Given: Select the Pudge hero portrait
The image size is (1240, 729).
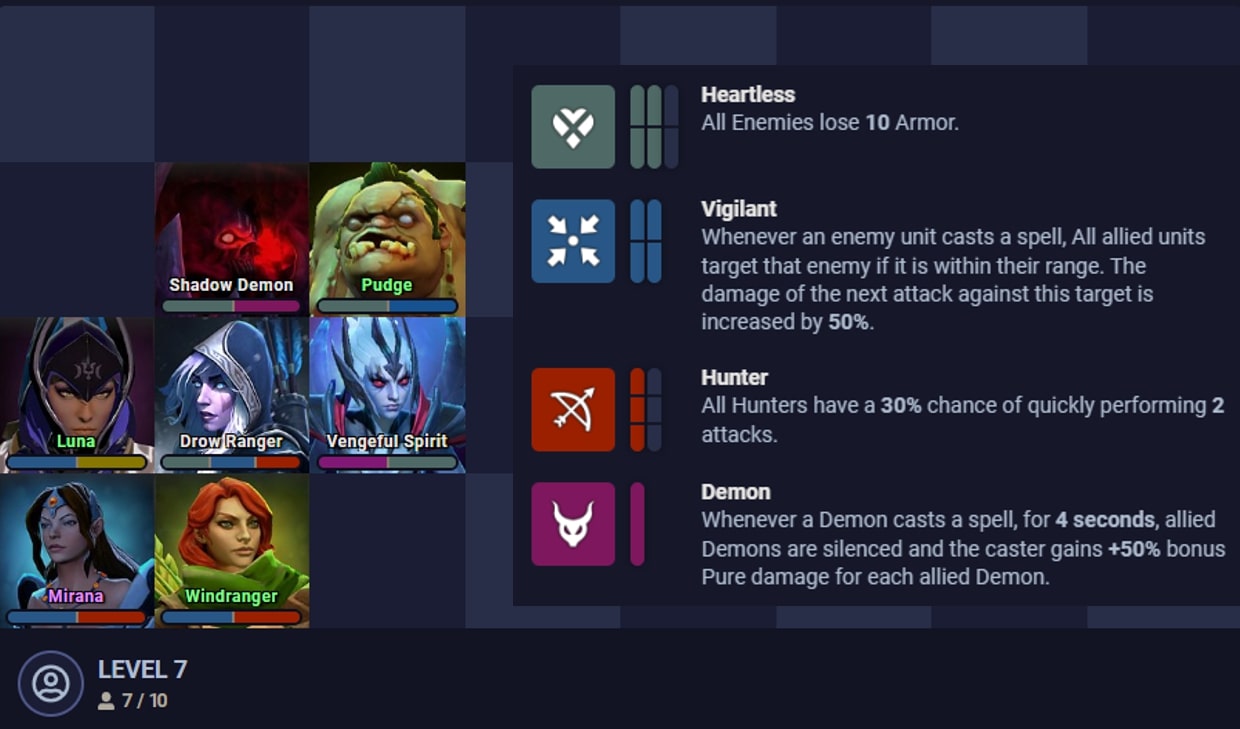Looking at the screenshot, I should 387,240.
